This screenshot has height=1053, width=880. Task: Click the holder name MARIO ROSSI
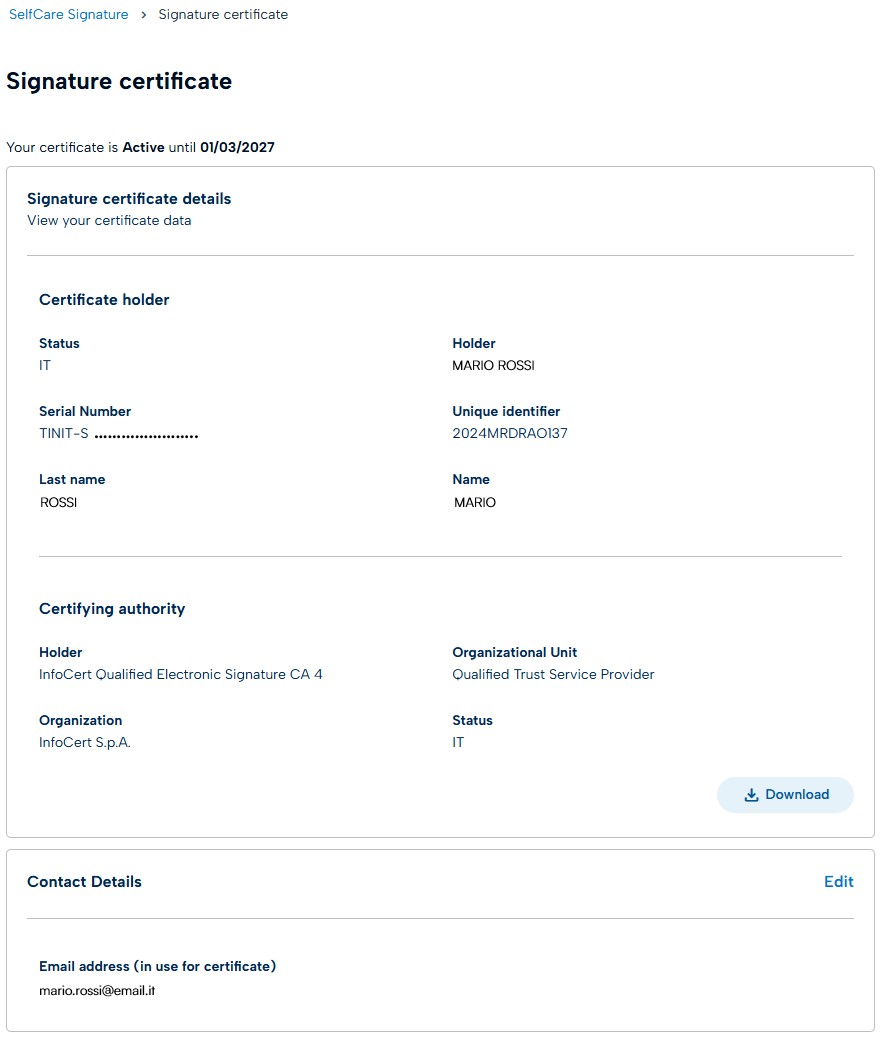click(x=494, y=365)
